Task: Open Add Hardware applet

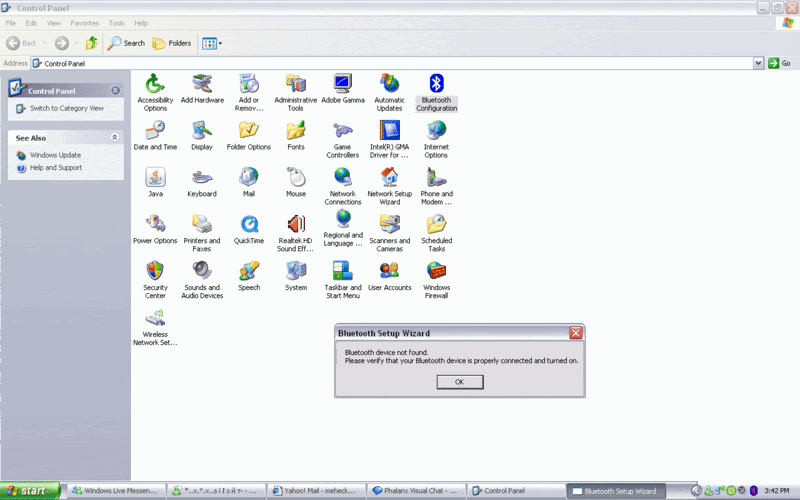Action: (202, 89)
